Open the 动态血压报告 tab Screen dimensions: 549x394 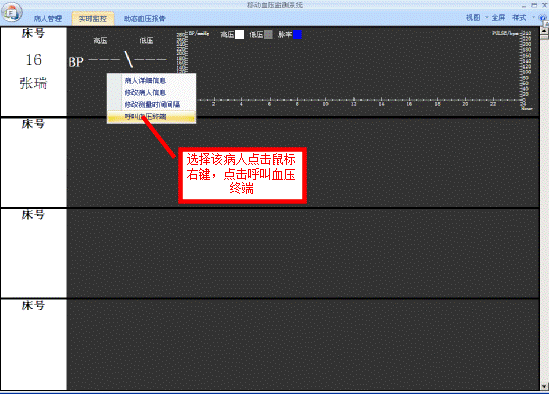point(145,18)
